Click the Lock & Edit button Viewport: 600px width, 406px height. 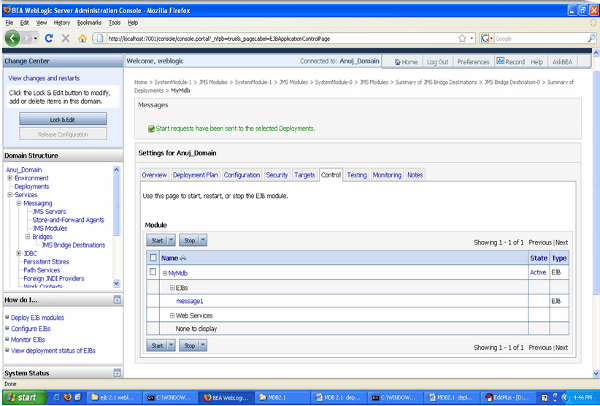[63, 119]
